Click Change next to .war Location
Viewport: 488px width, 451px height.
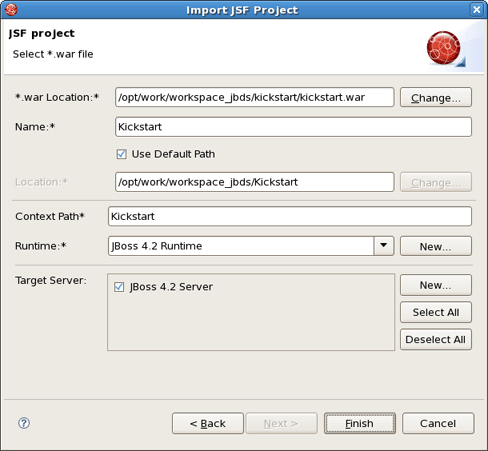pos(436,97)
